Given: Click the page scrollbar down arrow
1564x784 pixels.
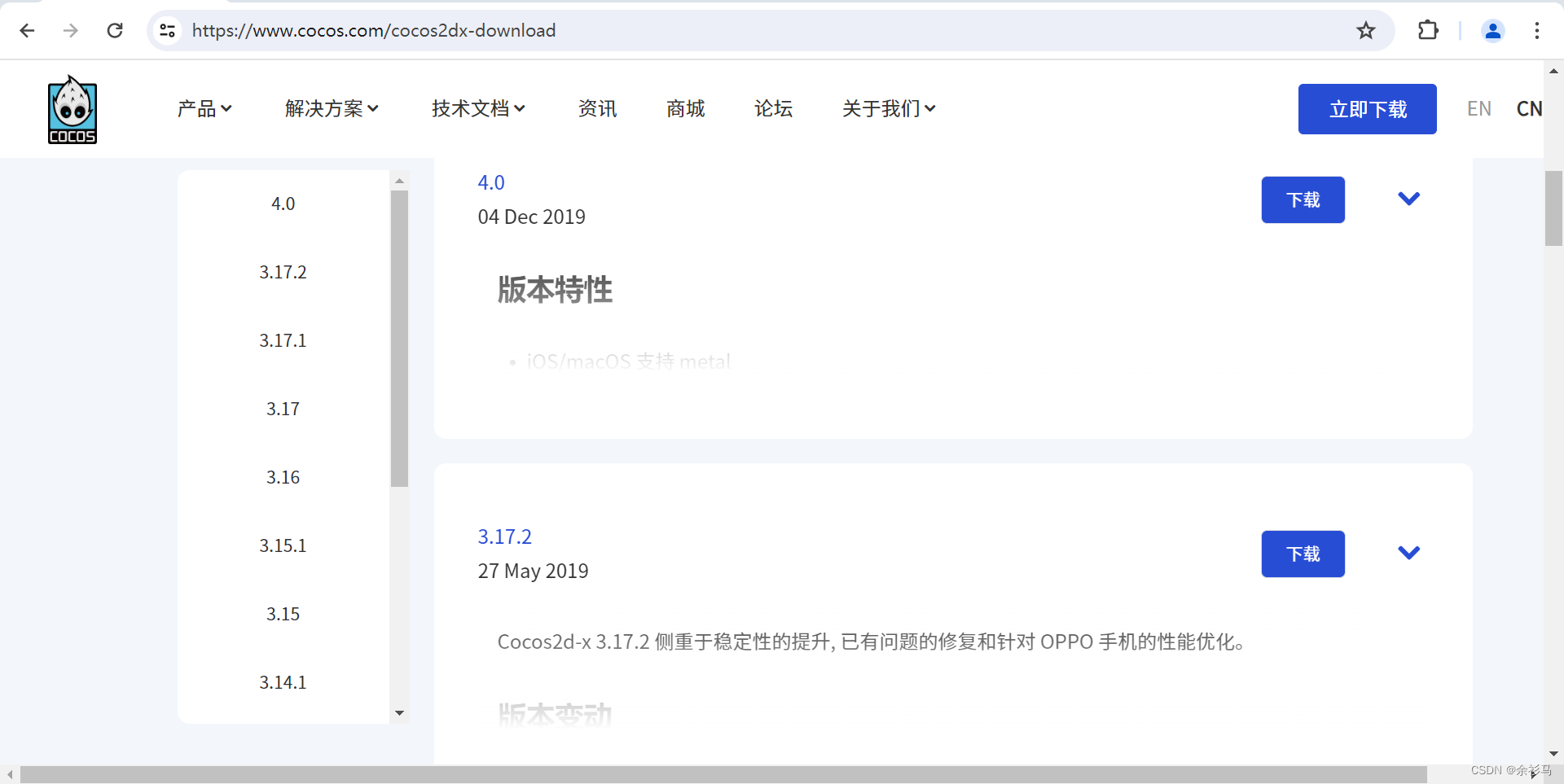Looking at the screenshot, I should click(1553, 754).
